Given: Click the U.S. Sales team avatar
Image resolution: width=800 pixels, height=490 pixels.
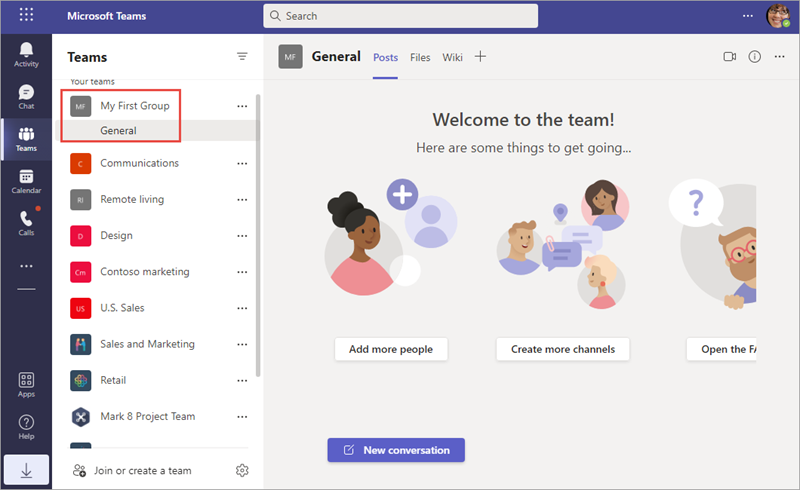Looking at the screenshot, I should click(x=81, y=308).
